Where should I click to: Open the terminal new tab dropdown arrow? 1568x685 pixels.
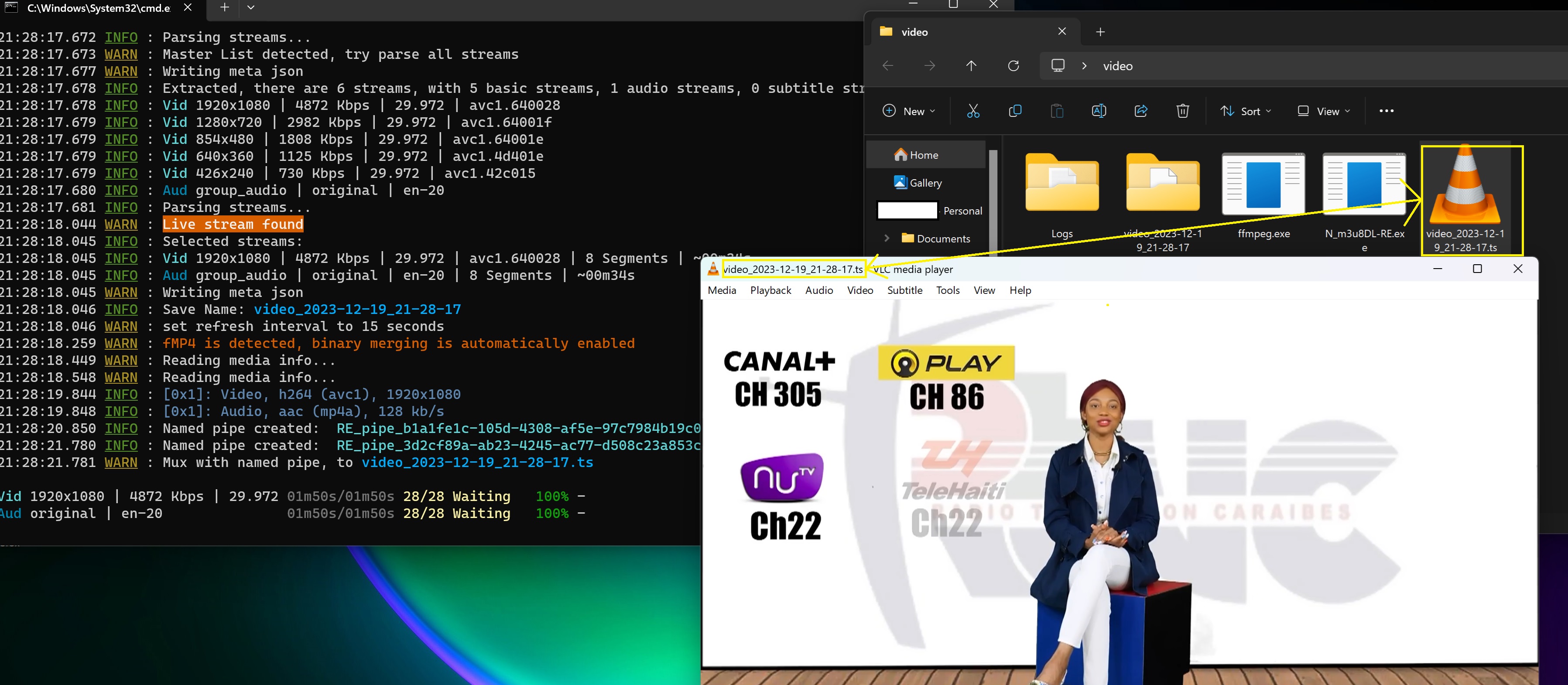tap(251, 7)
